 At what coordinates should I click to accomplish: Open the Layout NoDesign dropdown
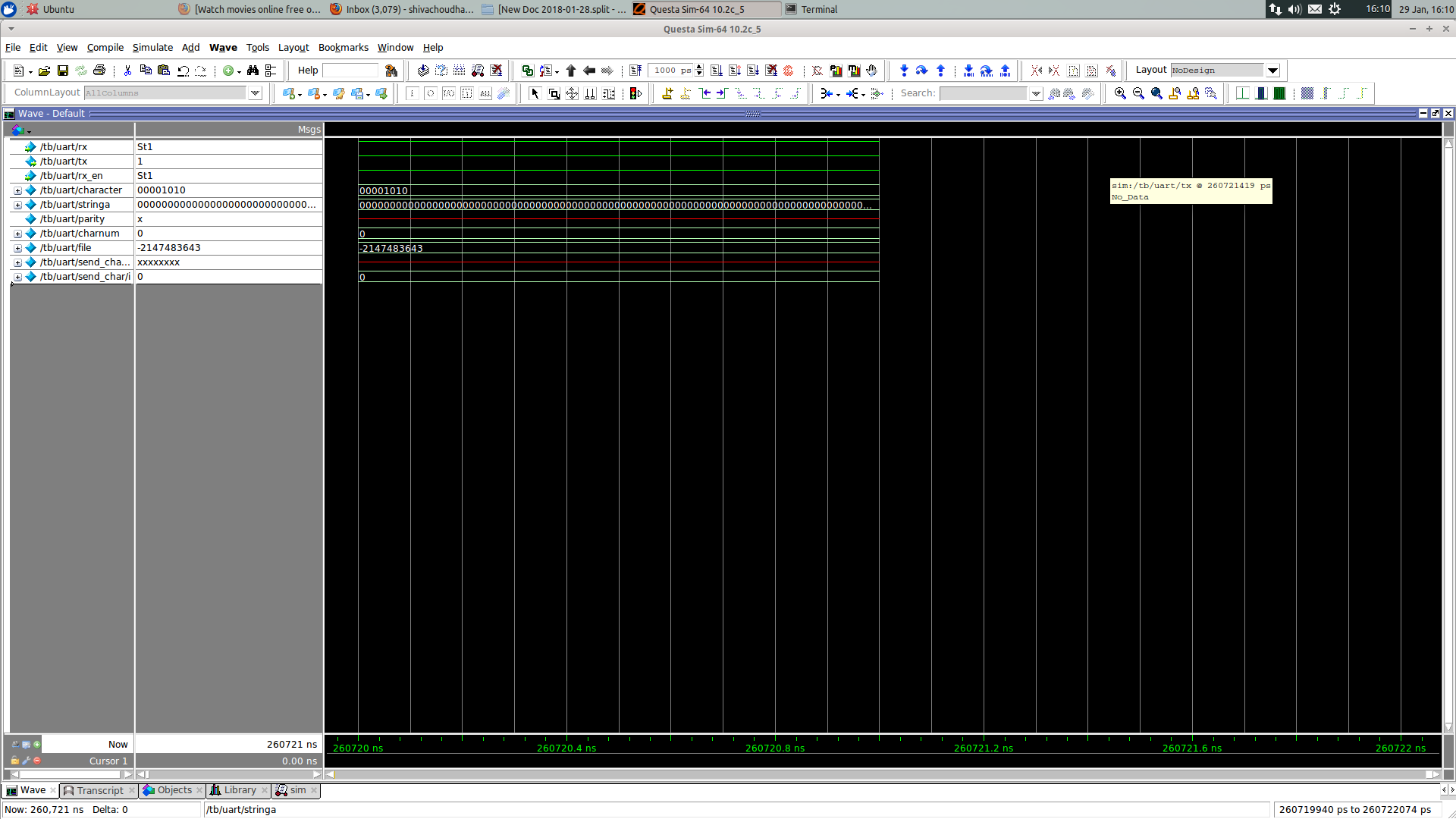(x=1272, y=70)
